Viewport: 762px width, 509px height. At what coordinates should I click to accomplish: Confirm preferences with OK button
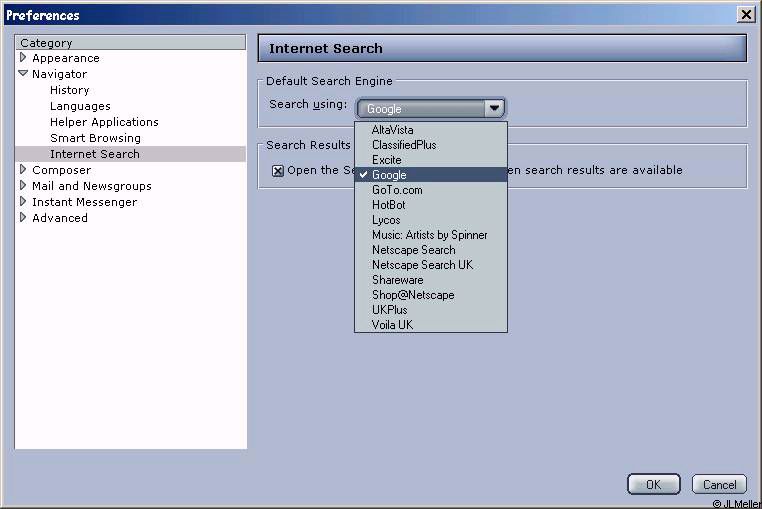(654, 484)
